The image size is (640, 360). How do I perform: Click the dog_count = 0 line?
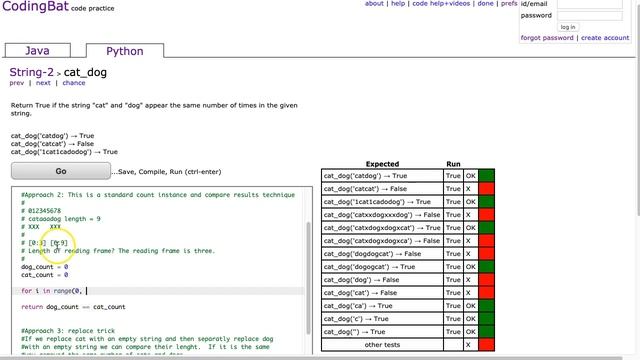coord(44,267)
